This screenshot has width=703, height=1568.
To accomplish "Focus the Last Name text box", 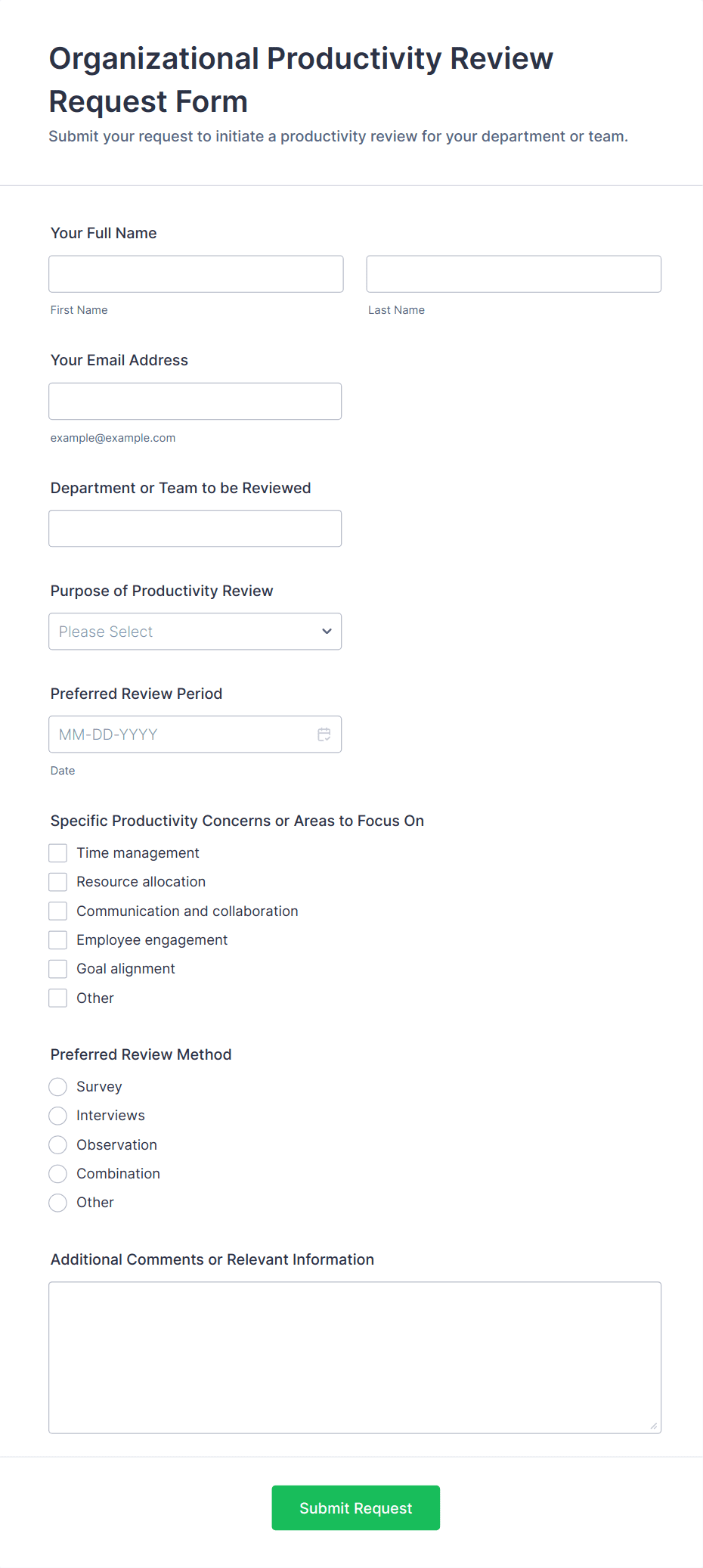I will (x=513, y=274).
